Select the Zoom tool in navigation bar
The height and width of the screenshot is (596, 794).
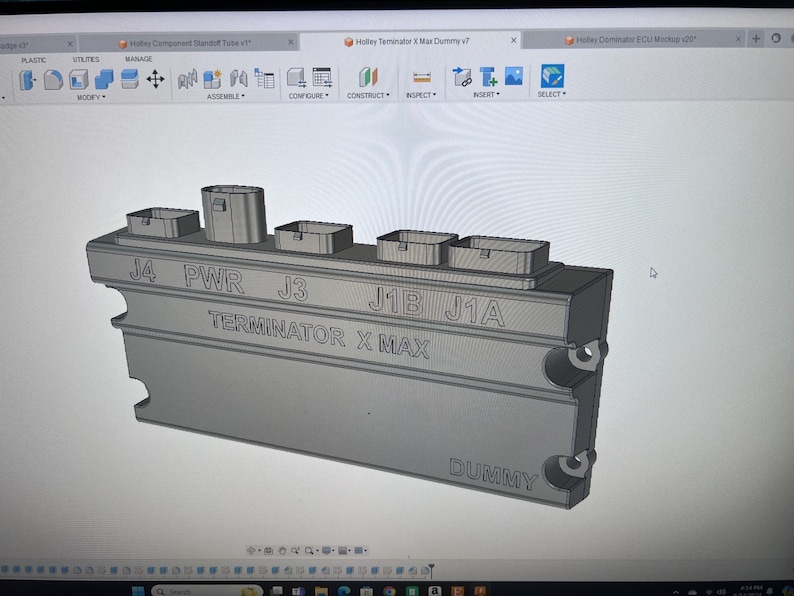295,550
